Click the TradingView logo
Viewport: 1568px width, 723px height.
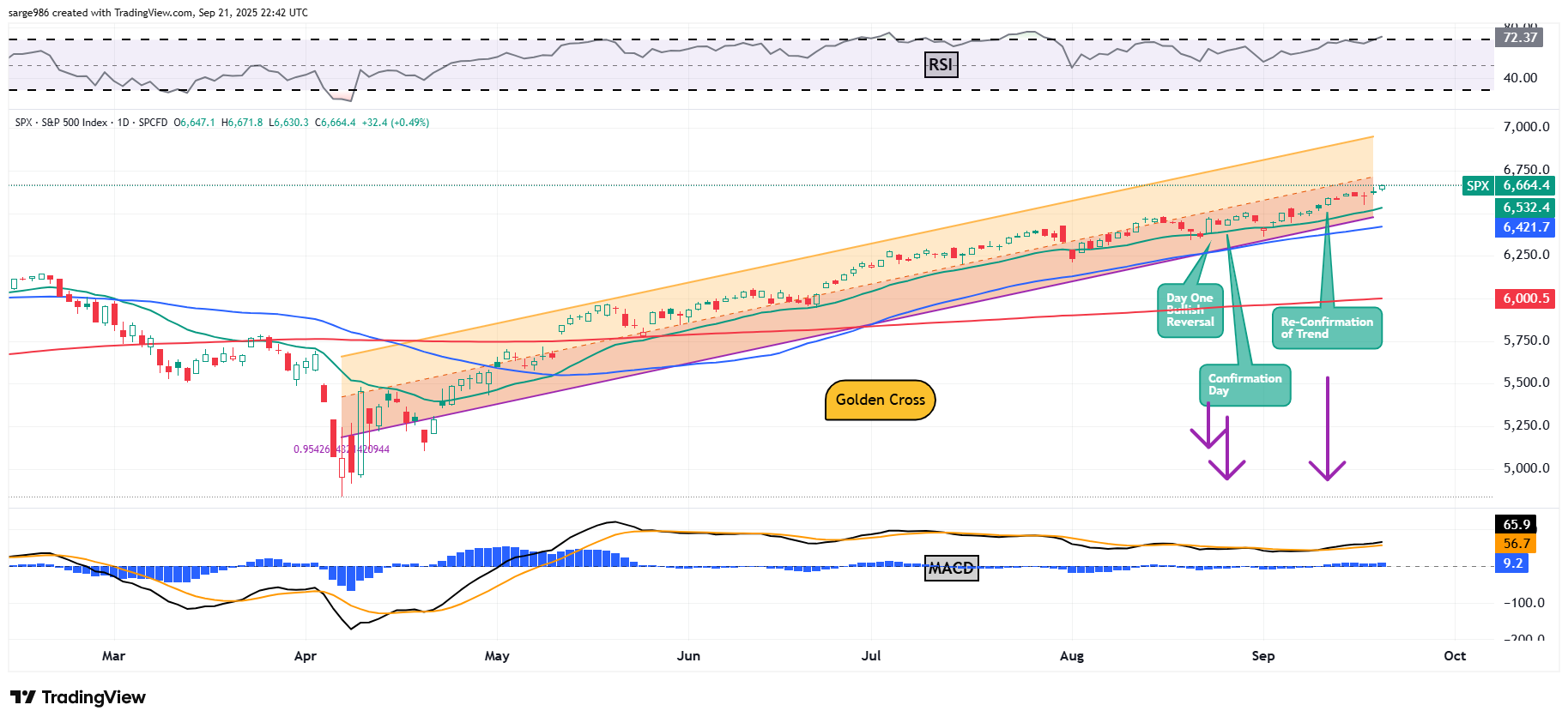point(78,697)
